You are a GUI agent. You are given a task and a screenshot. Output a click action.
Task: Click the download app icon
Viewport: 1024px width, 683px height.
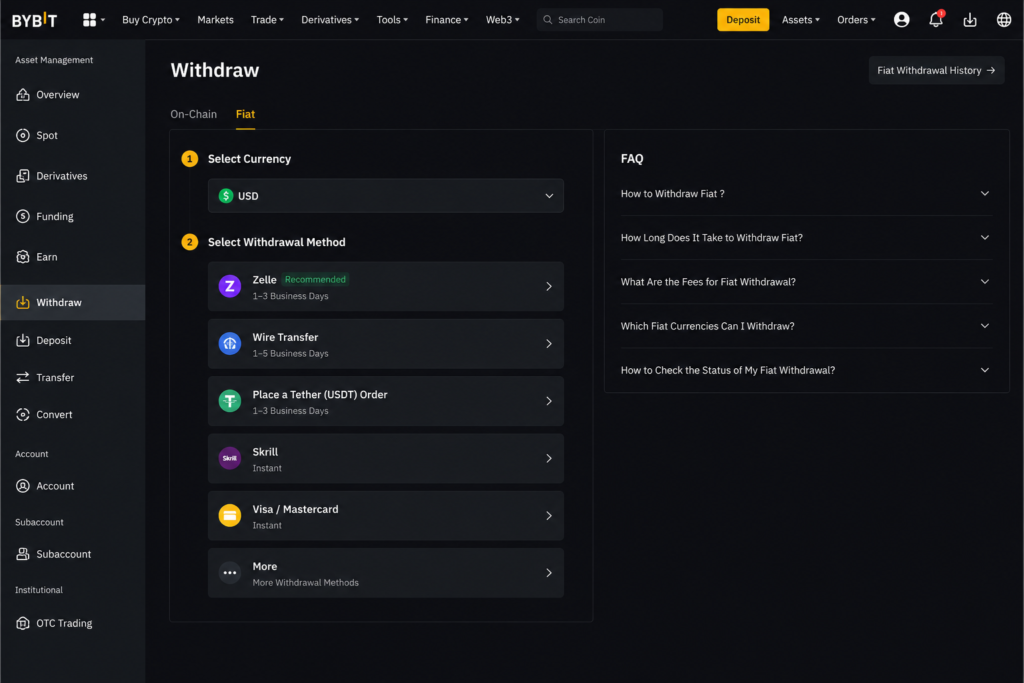tap(970, 20)
